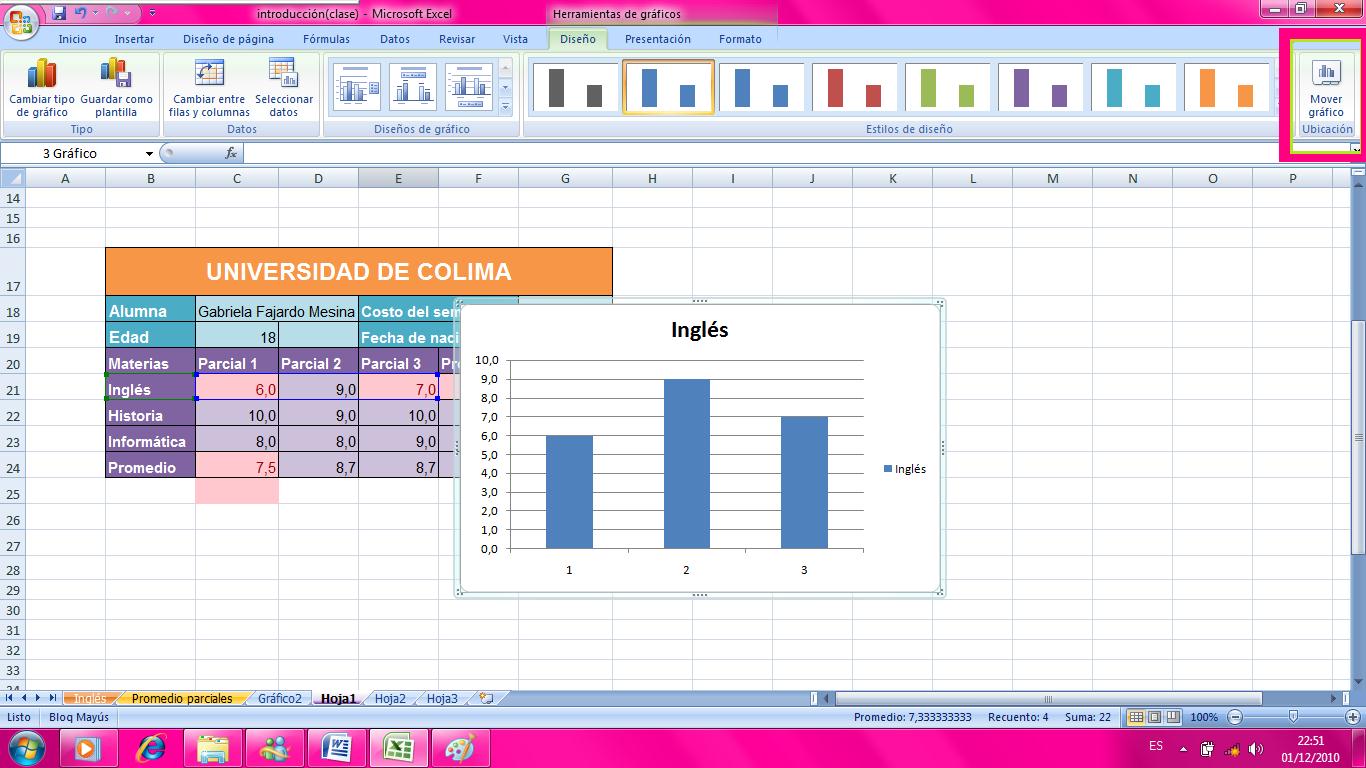Open Seleccionar datos
The height and width of the screenshot is (768, 1366).
[285, 87]
